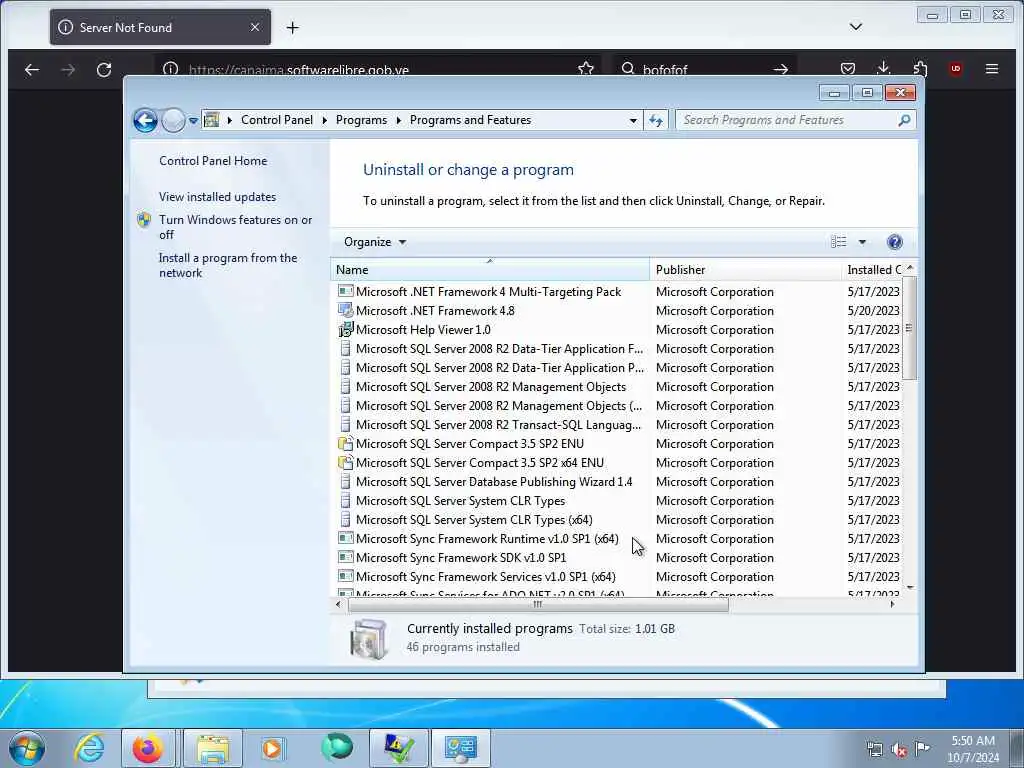Screen dimensions: 1024x768
Task: Open View installed updates link
Action: (x=217, y=197)
